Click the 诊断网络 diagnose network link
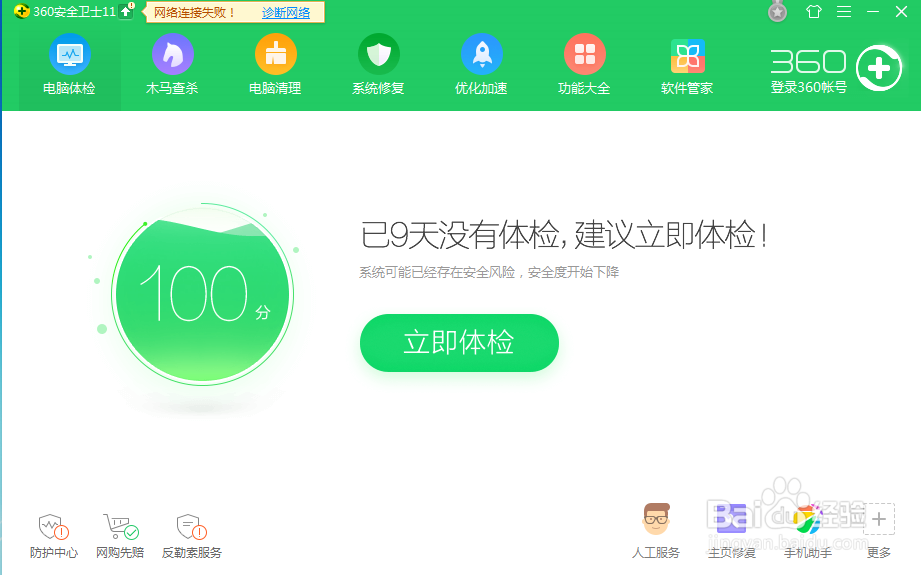Image resolution: width=921 pixels, height=575 pixels. click(x=285, y=12)
